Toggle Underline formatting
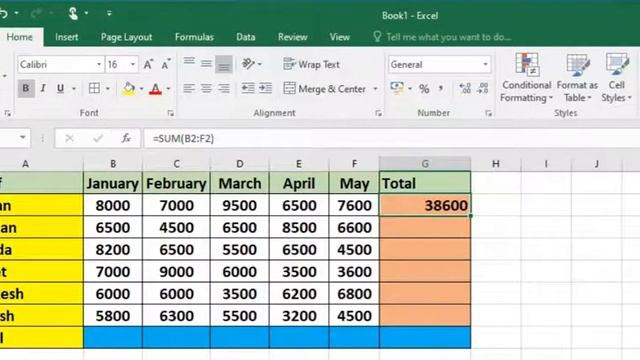 tap(60, 89)
